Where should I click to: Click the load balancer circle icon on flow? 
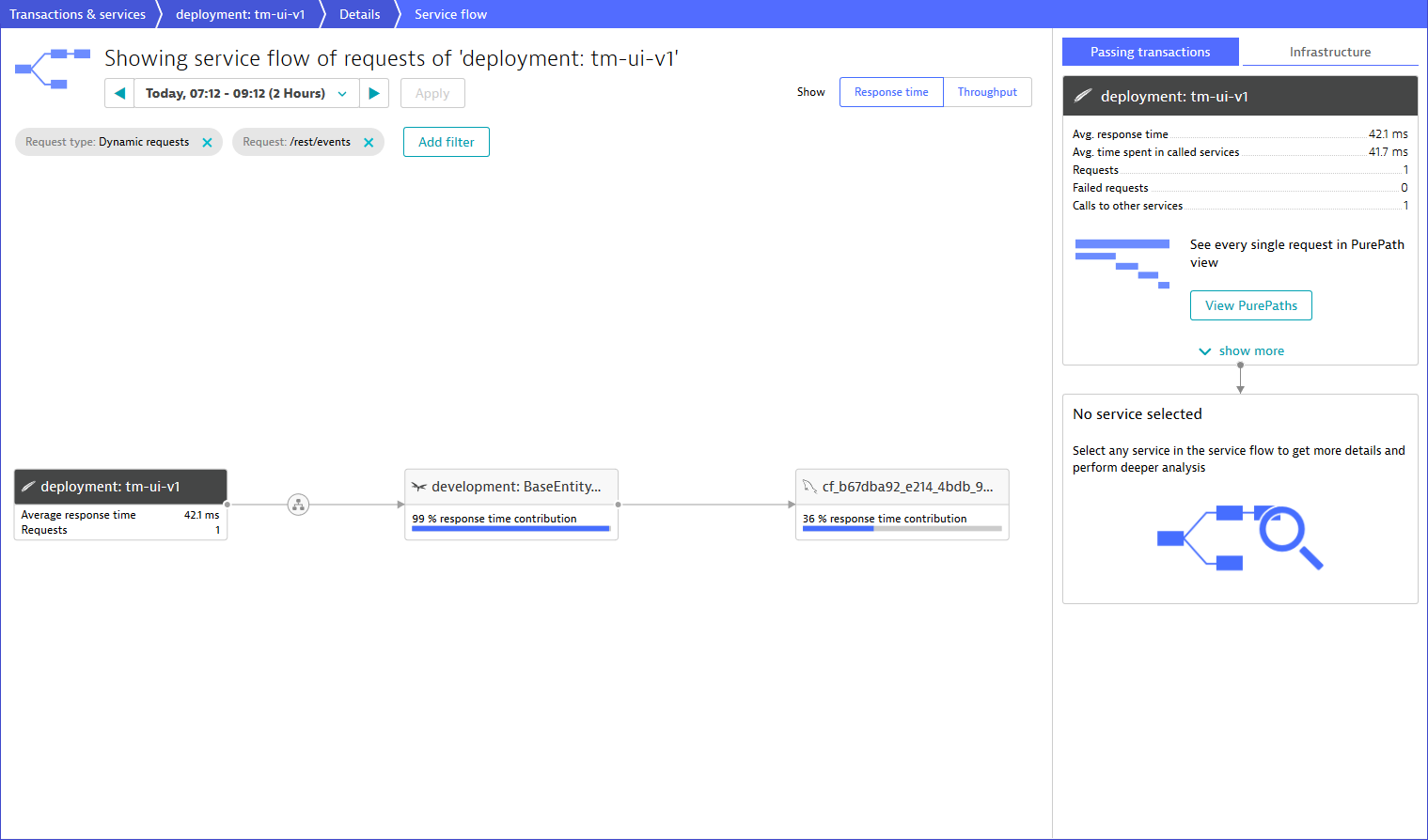298,505
